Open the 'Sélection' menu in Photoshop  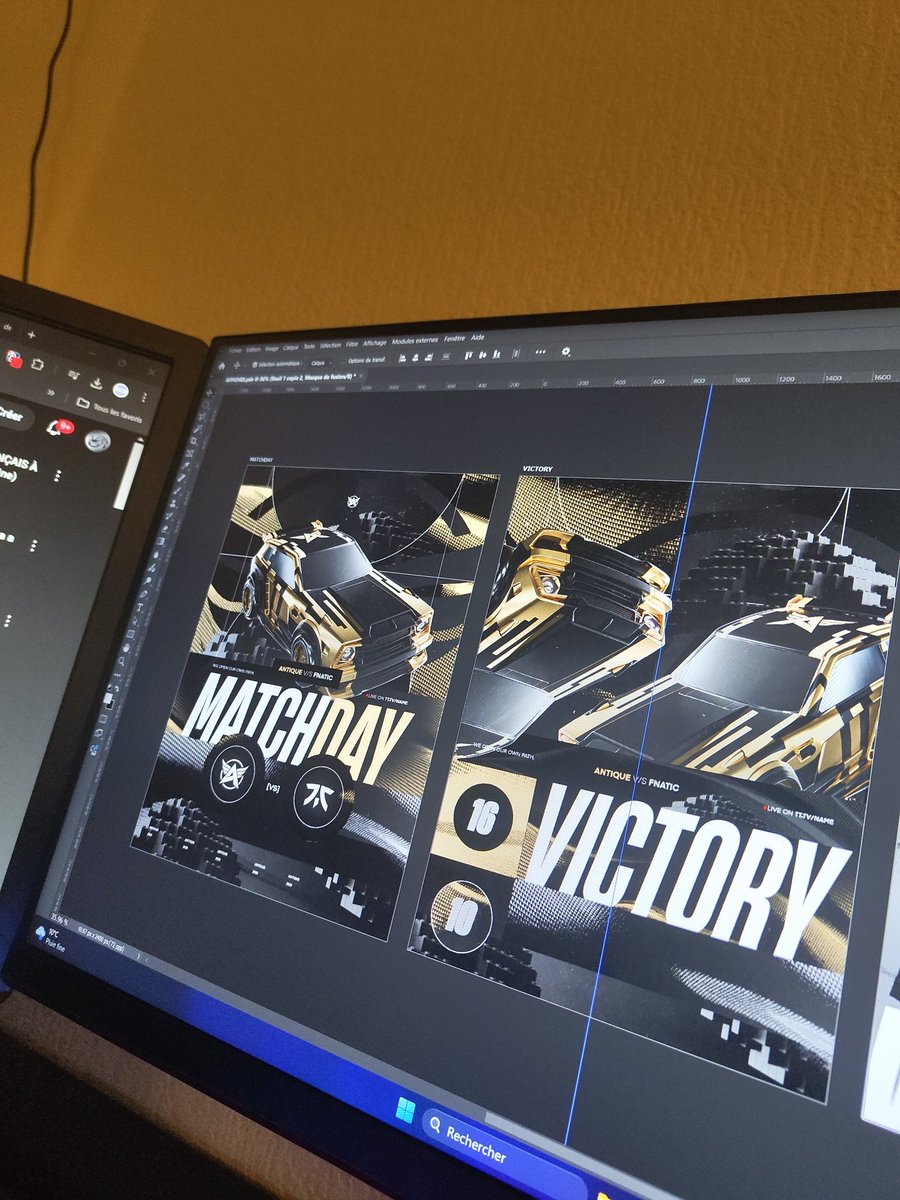pyautogui.click(x=330, y=346)
